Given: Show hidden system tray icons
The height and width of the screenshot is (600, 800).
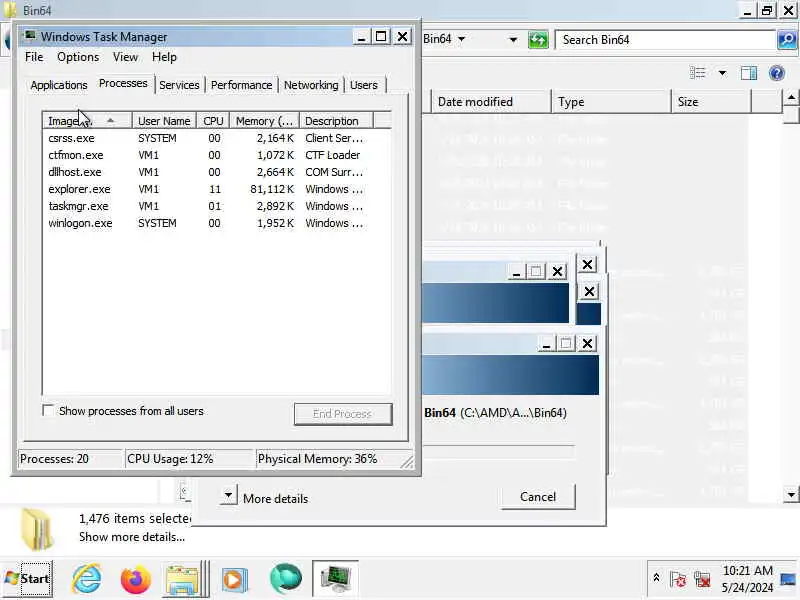Looking at the screenshot, I should pyautogui.click(x=656, y=578).
